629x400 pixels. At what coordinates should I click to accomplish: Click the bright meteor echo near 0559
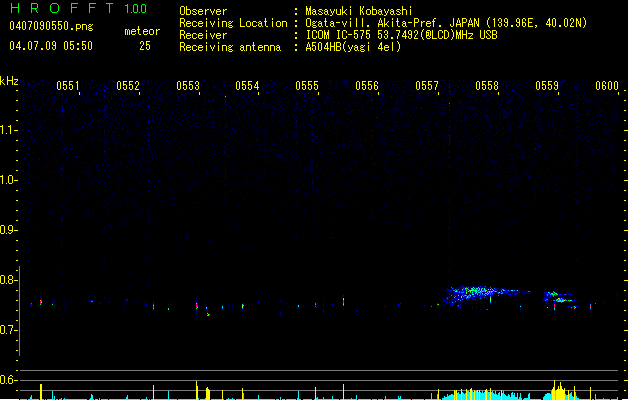tap(561, 300)
